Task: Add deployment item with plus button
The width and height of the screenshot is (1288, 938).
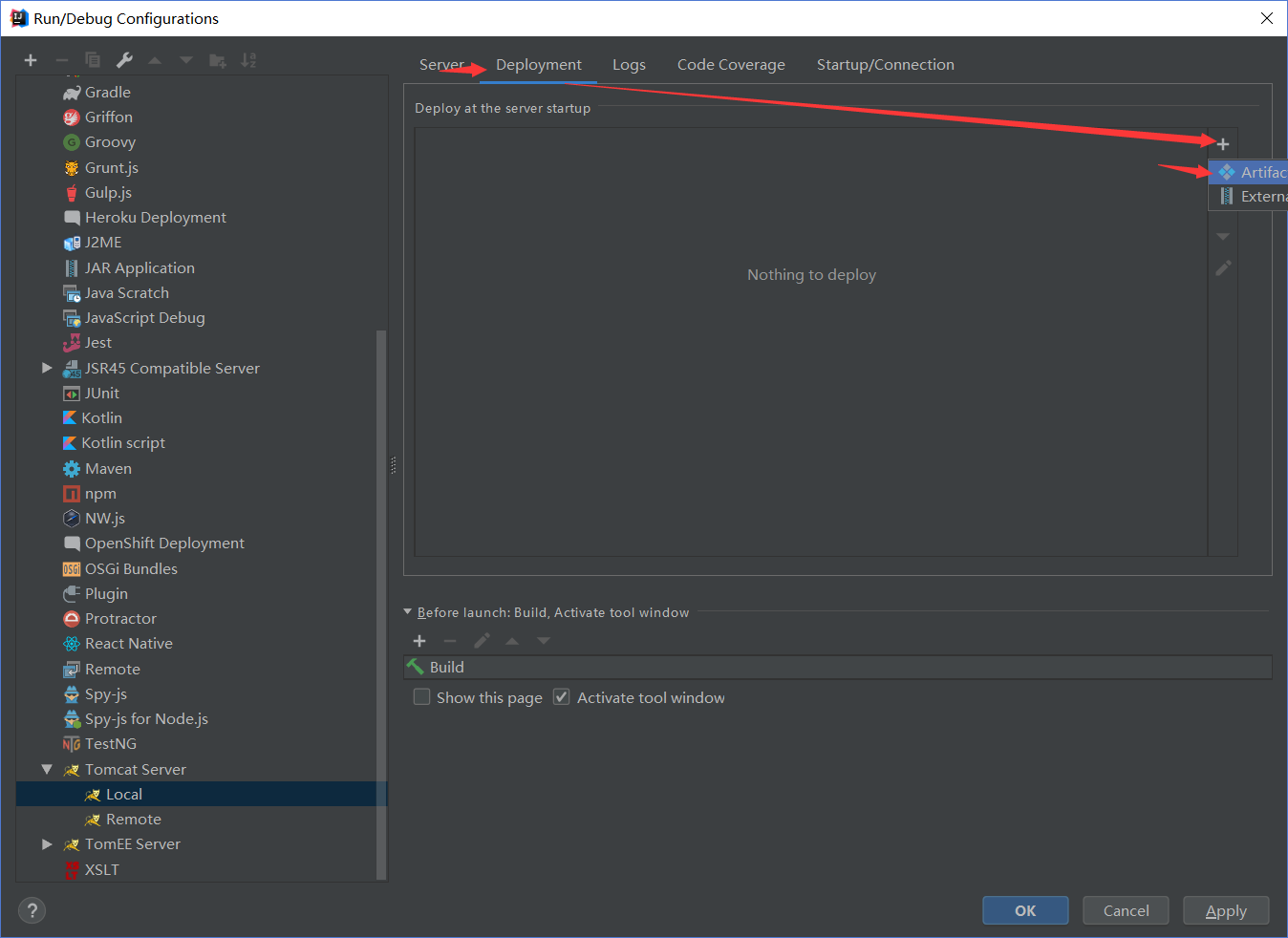Action: tap(1223, 144)
